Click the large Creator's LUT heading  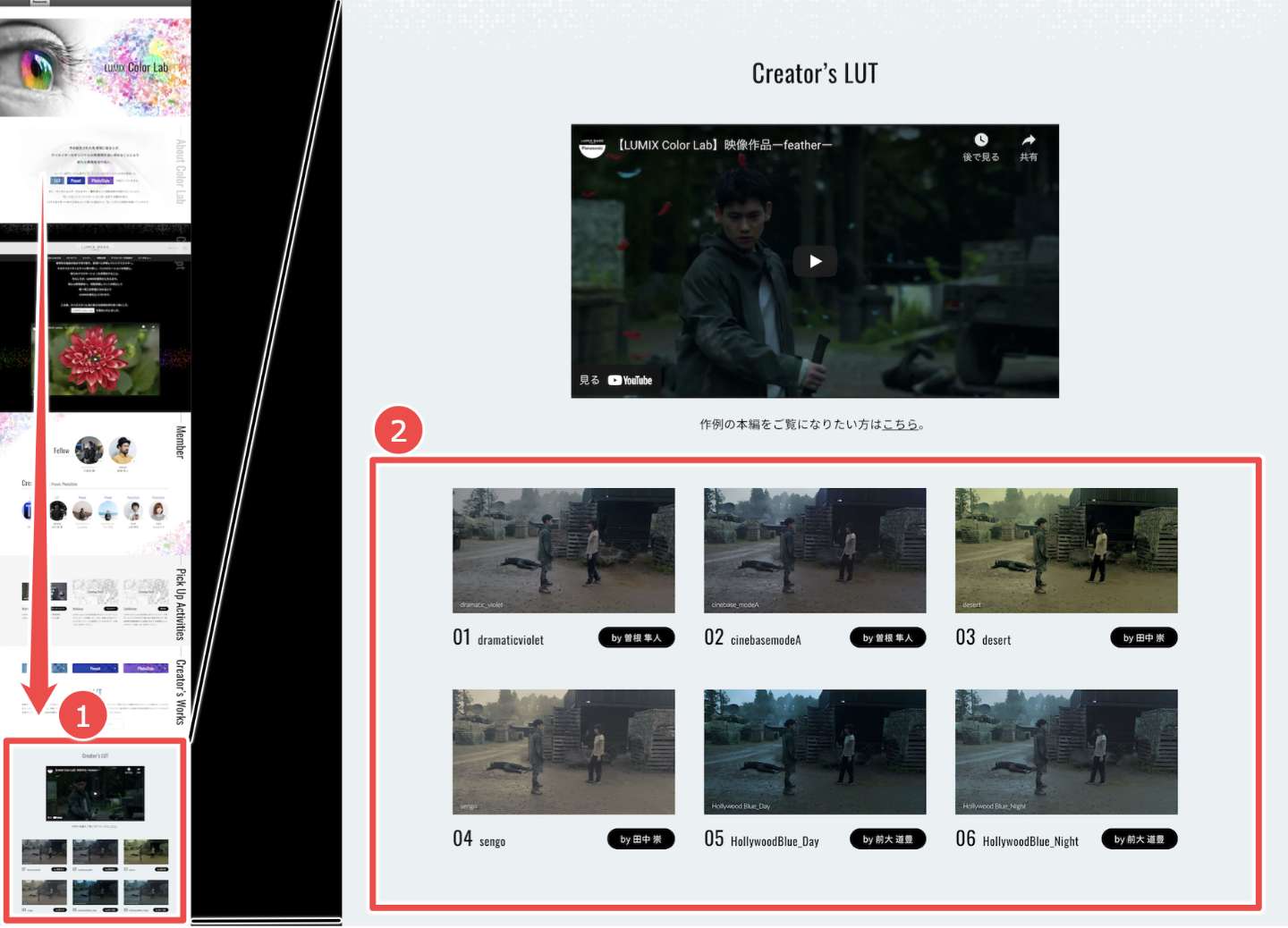pos(815,73)
